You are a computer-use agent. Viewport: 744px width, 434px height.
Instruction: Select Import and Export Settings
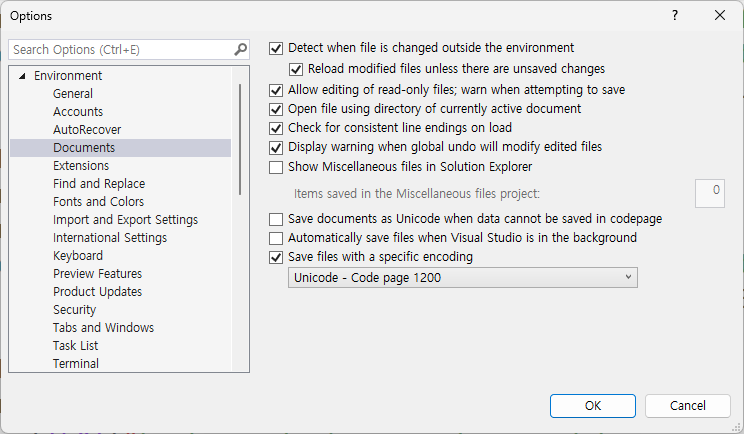[x=125, y=220]
